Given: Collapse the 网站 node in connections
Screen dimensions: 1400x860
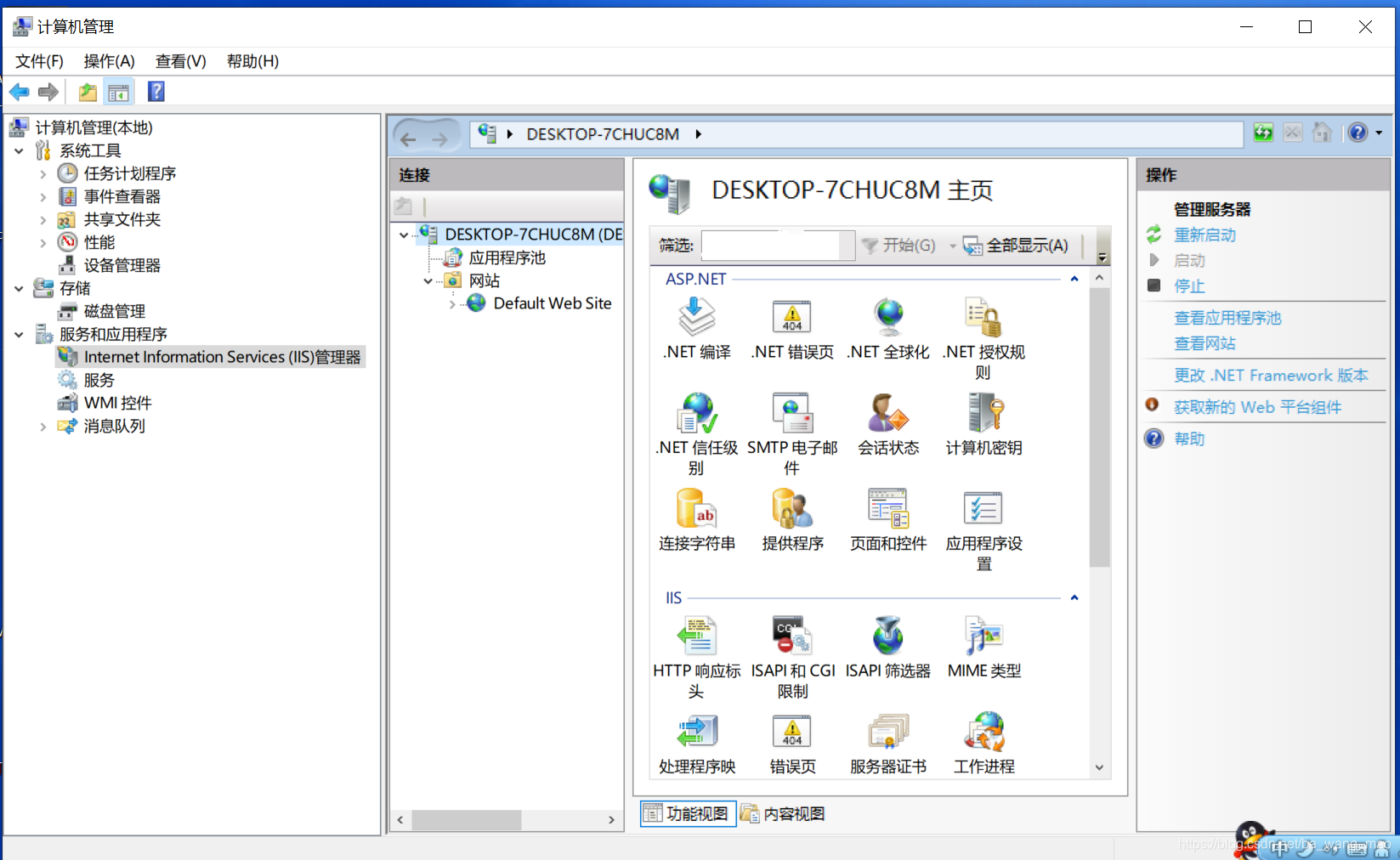Looking at the screenshot, I should pos(428,281).
